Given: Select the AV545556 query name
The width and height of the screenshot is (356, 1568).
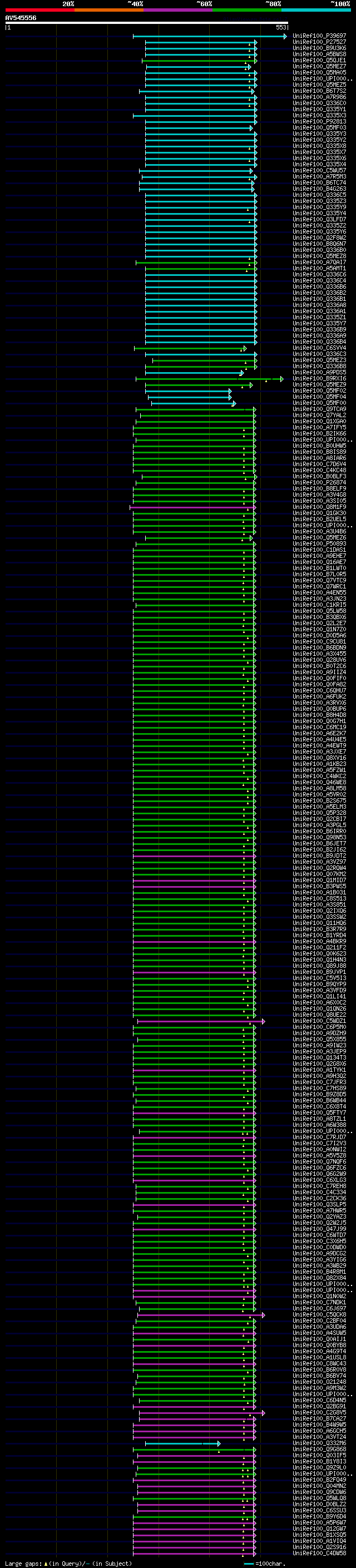Looking at the screenshot, I should point(21,18).
